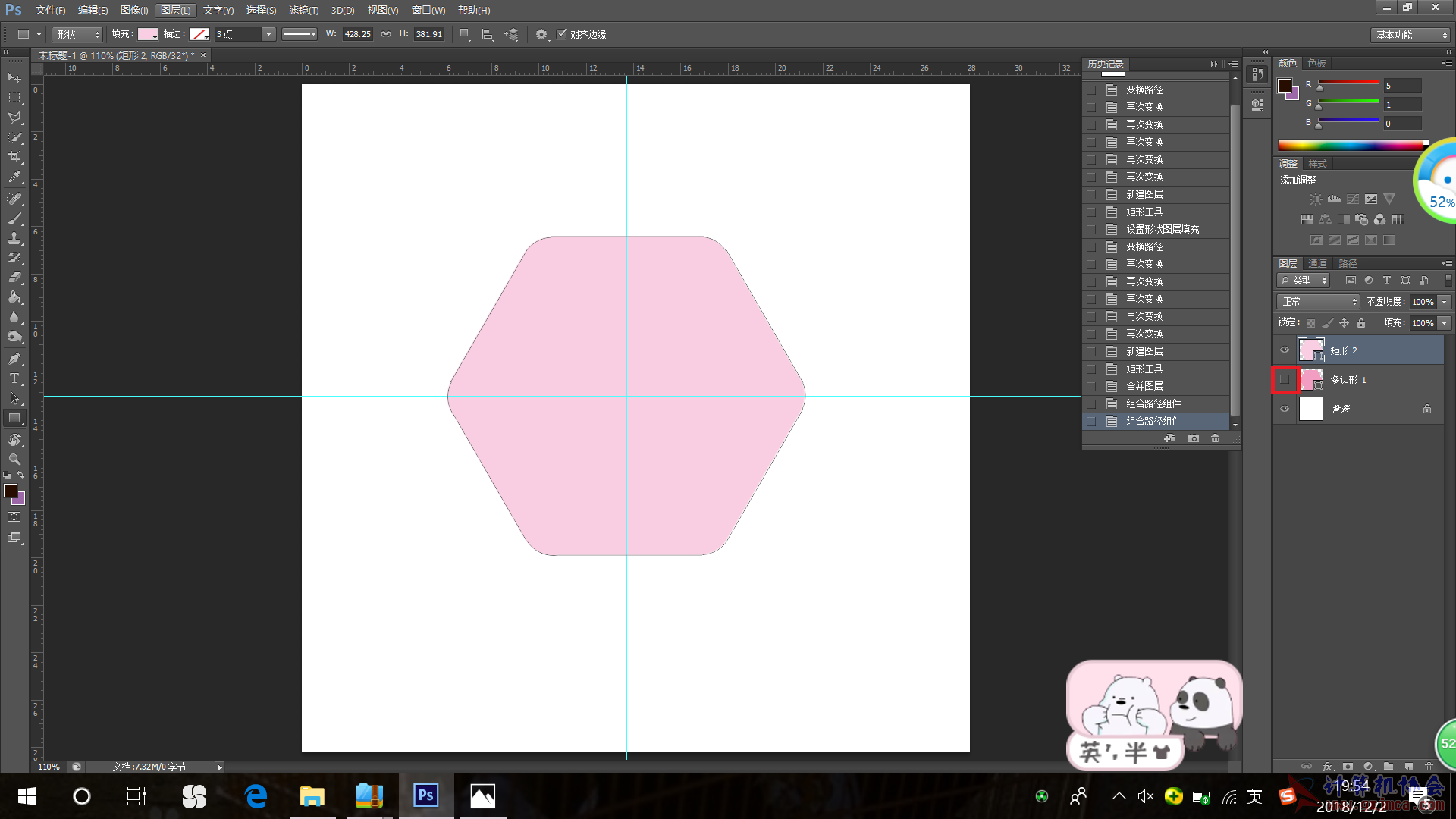1456x819 pixels.
Task: Open the layer filter 类型 dropdown
Action: coord(1304,281)
